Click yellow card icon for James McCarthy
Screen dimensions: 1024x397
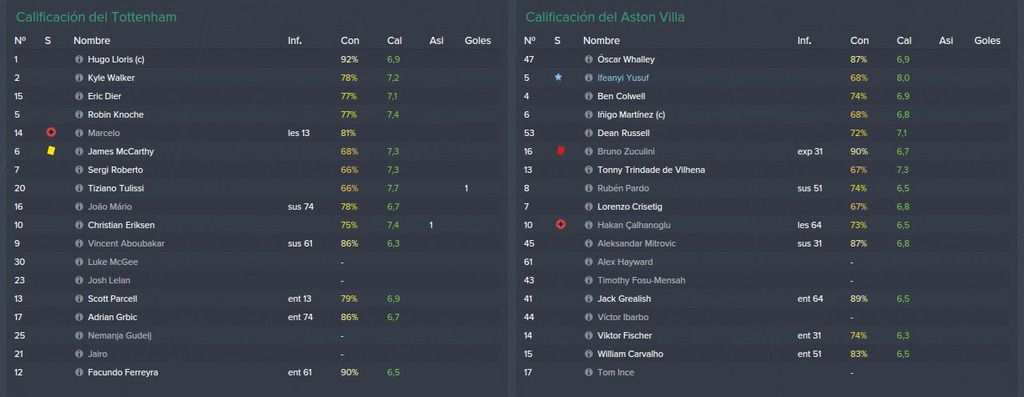[51, 151]
